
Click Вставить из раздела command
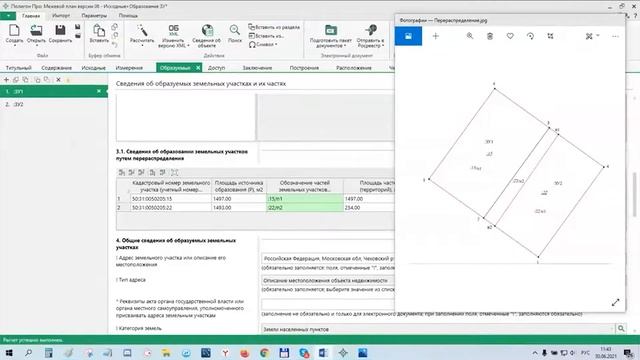pos(274,27)
